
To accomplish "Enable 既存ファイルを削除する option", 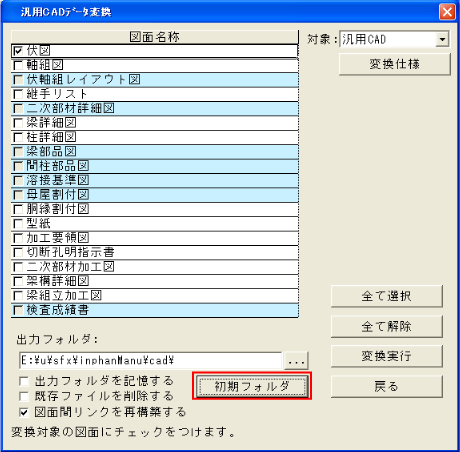I will [x=24, y=396].
